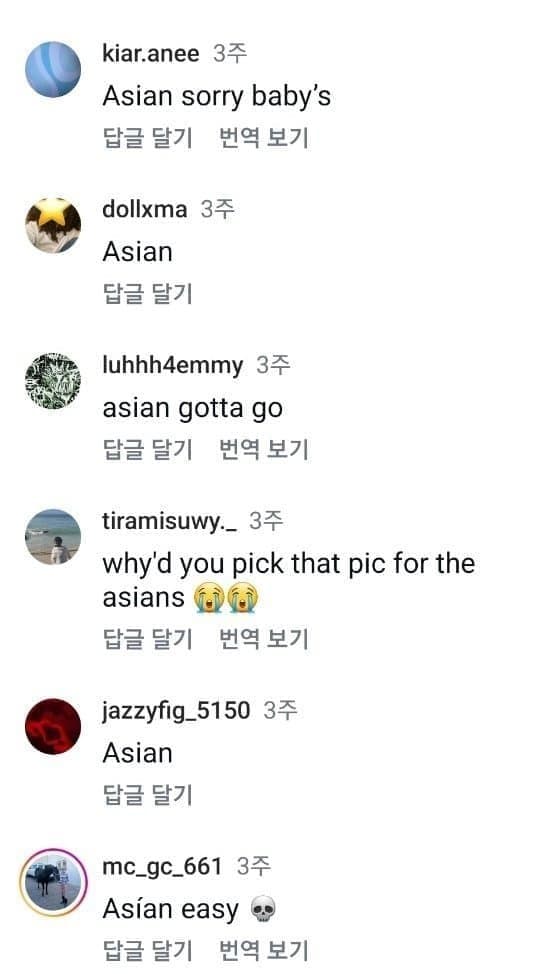Tap luhhh4emmy's green patterned avatar
This screenshot has width=541, height=974.
[53, 381]
